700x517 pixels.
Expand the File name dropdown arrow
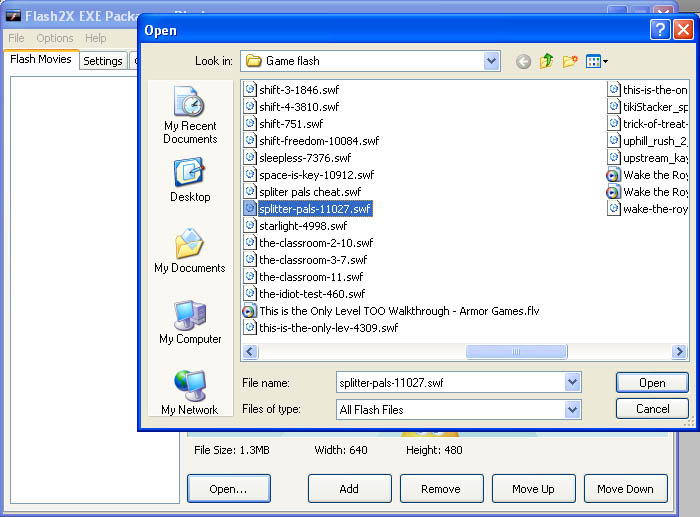tap(572, 382)
